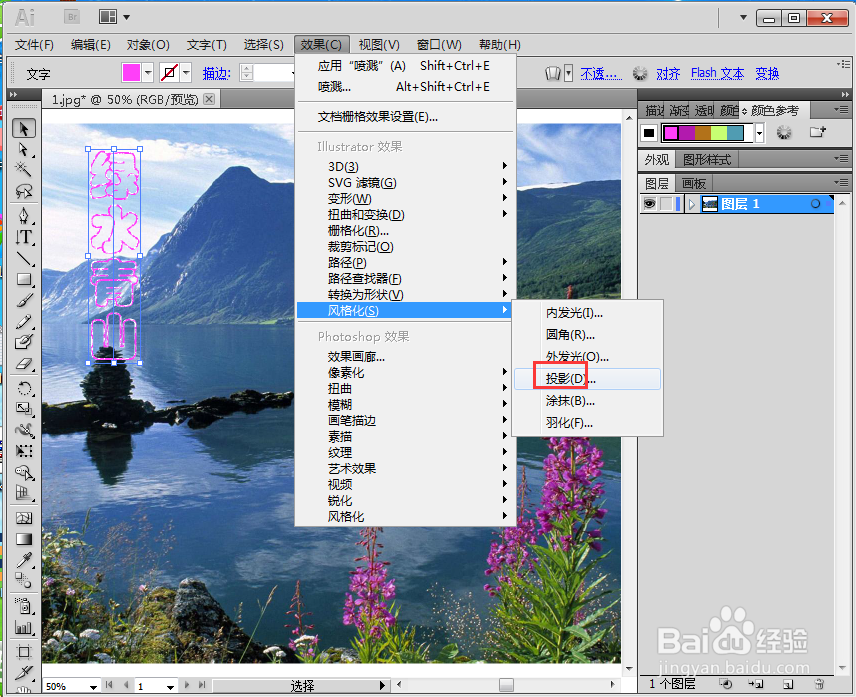Click the delete layer trash icon
856x697 pixels.
tap(819, 684)
